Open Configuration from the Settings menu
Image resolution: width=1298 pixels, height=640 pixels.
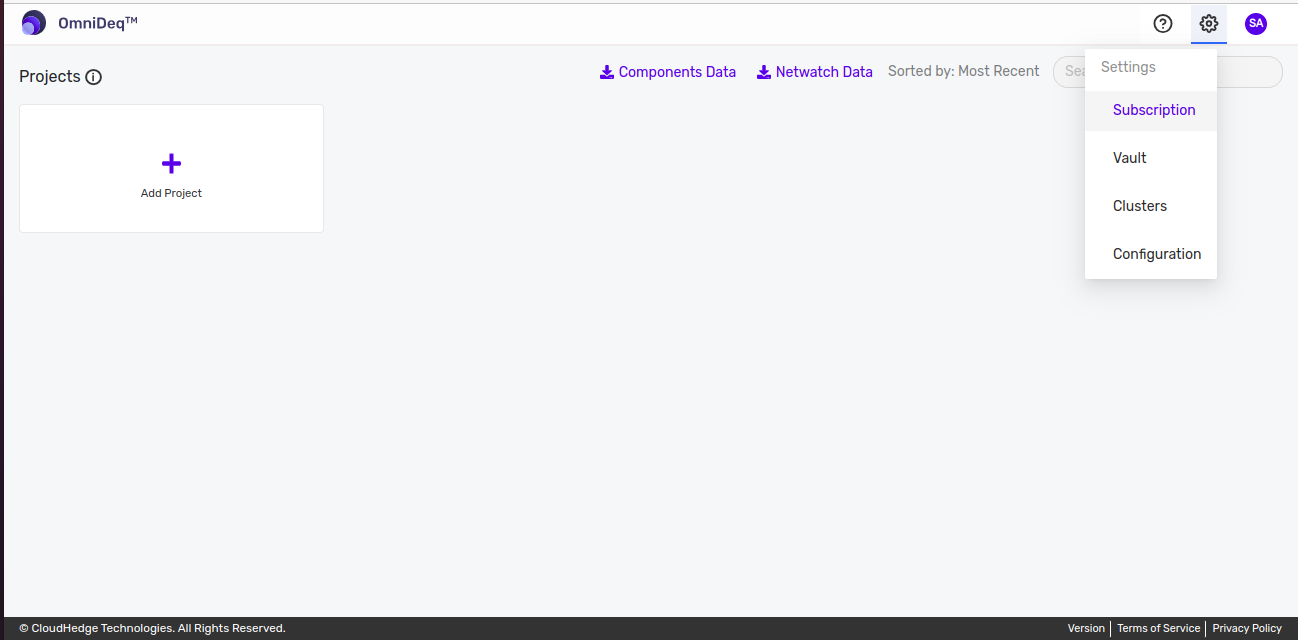(x=1151, y=254)
